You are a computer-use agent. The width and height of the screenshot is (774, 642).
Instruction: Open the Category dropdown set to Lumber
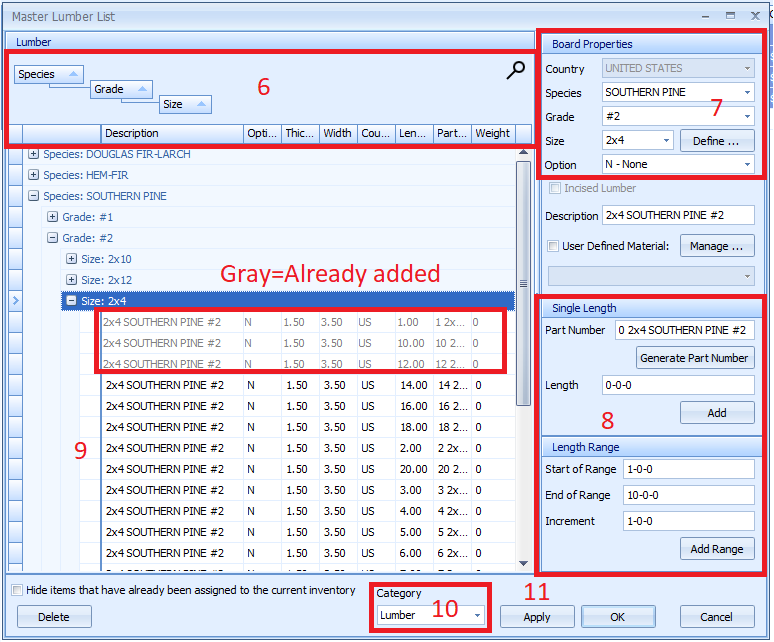tap(477, 616)
